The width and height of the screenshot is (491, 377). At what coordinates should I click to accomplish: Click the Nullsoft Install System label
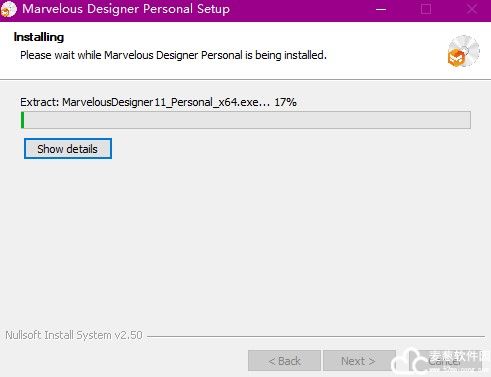click(x=74, y=335)
